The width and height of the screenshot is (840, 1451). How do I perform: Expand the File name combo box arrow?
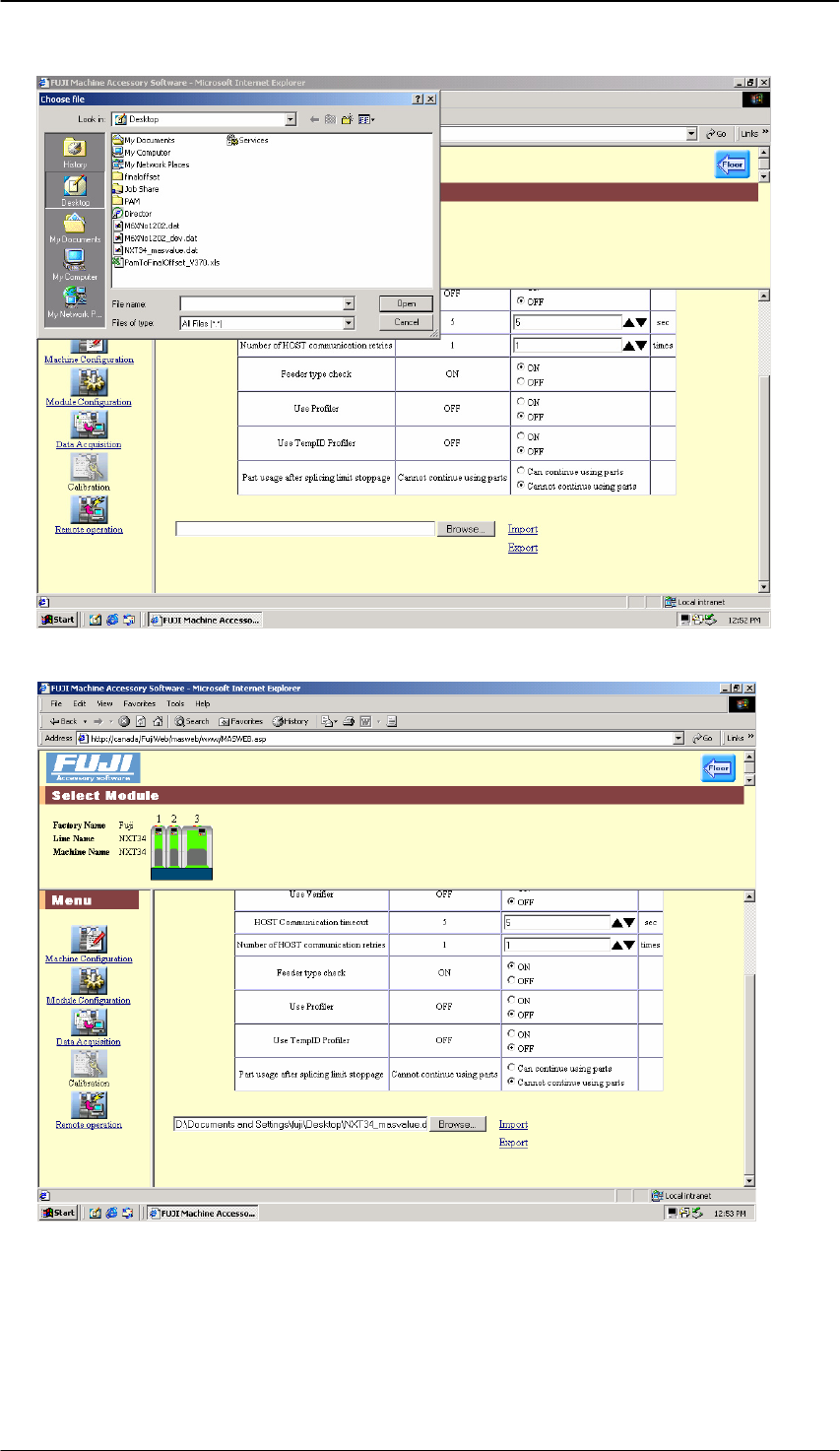348,304
